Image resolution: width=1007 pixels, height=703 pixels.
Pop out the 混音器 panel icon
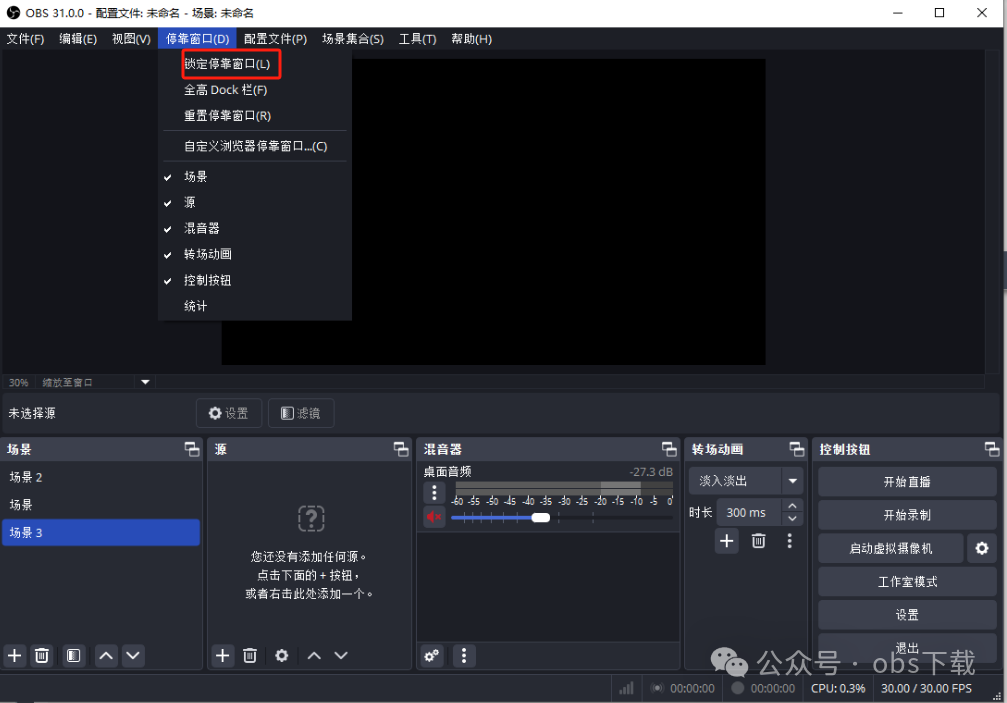[668, 448]
